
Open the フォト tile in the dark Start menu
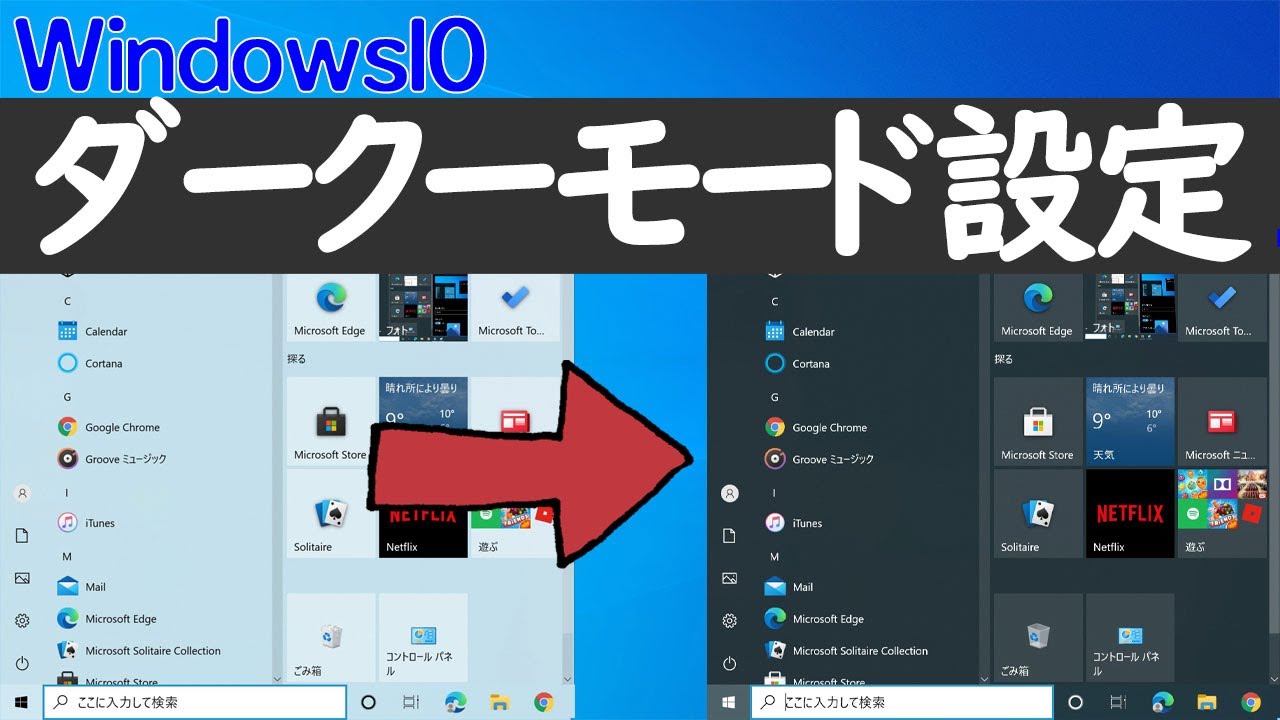[1130, 307]
